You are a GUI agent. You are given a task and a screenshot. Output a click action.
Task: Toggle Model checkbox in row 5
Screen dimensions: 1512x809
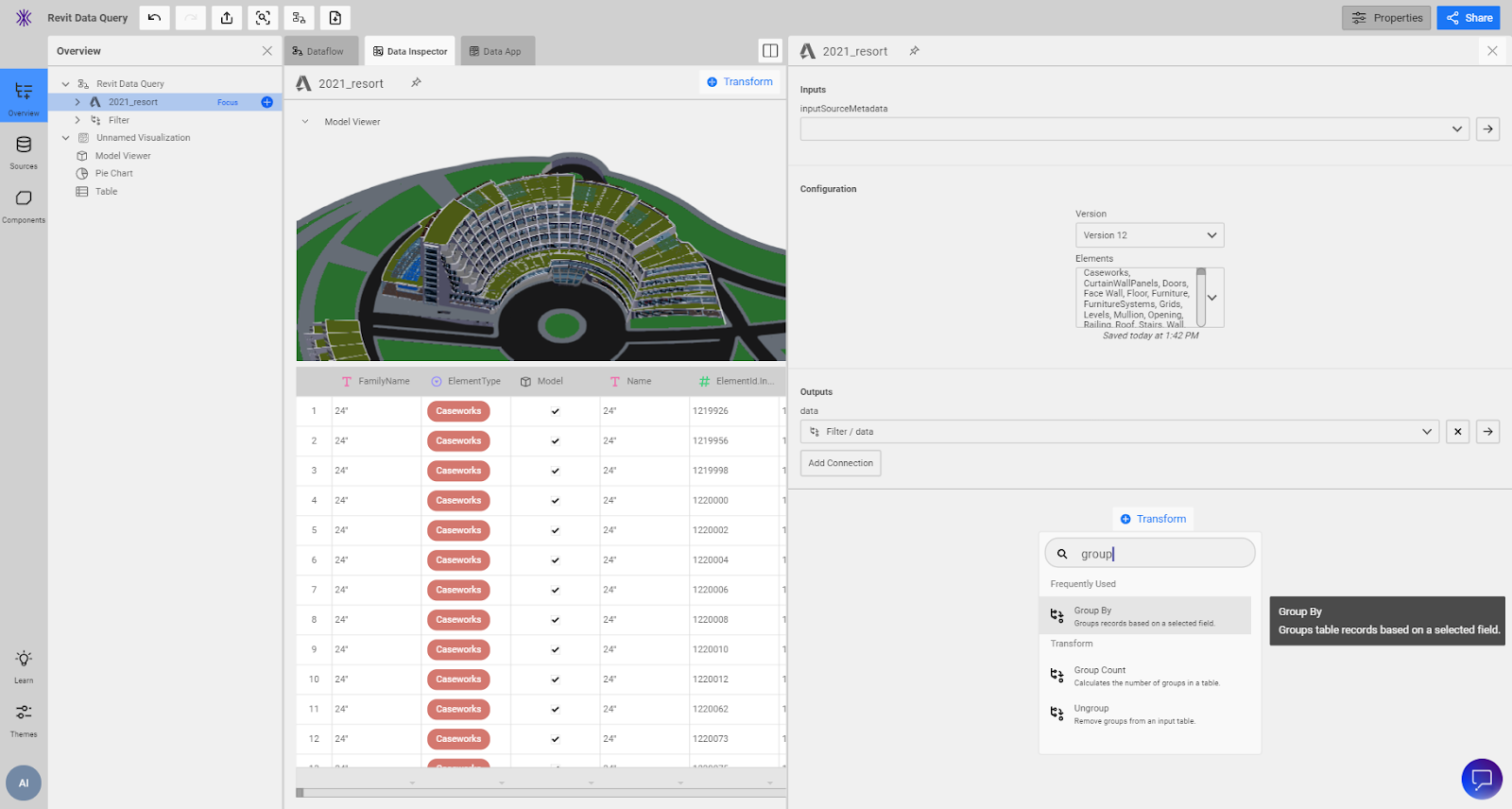pos(555,530)
